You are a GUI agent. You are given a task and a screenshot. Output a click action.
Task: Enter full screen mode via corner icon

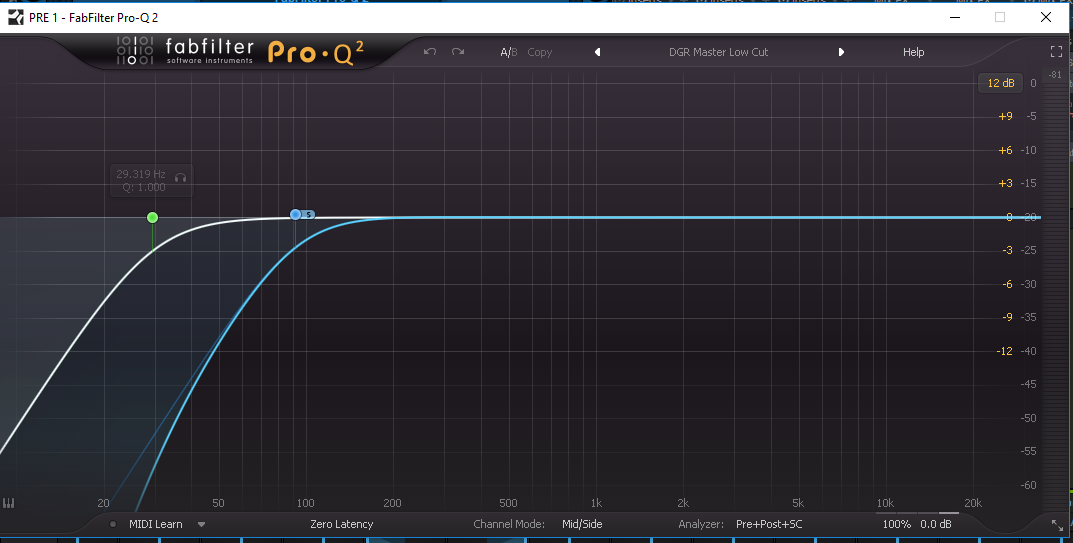[1056, 51]
